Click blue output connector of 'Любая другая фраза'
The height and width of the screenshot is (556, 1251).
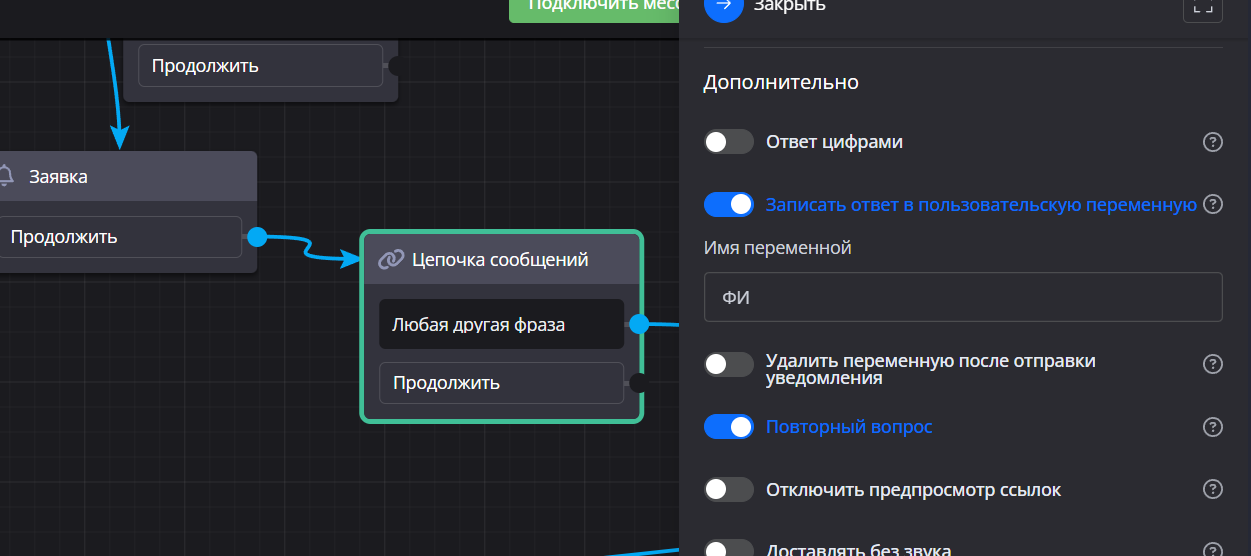point(639,324)
